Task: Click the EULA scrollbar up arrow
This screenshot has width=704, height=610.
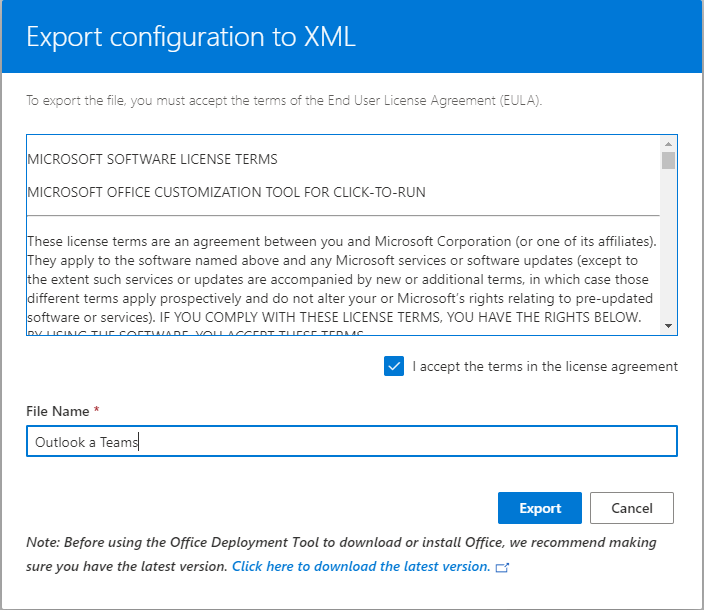Action: point(668,144)
